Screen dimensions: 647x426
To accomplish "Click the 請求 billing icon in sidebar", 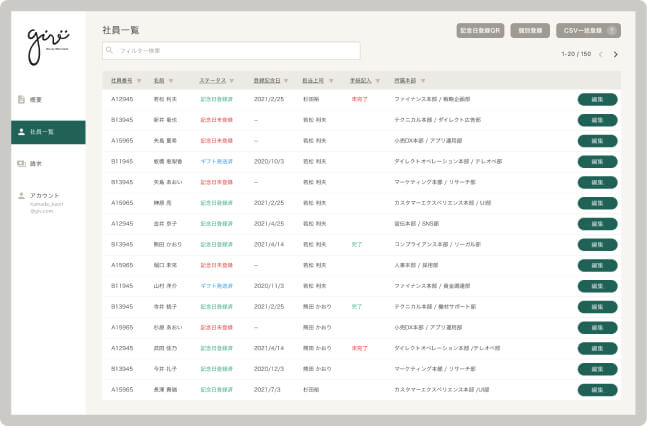I will click(21, 162).
